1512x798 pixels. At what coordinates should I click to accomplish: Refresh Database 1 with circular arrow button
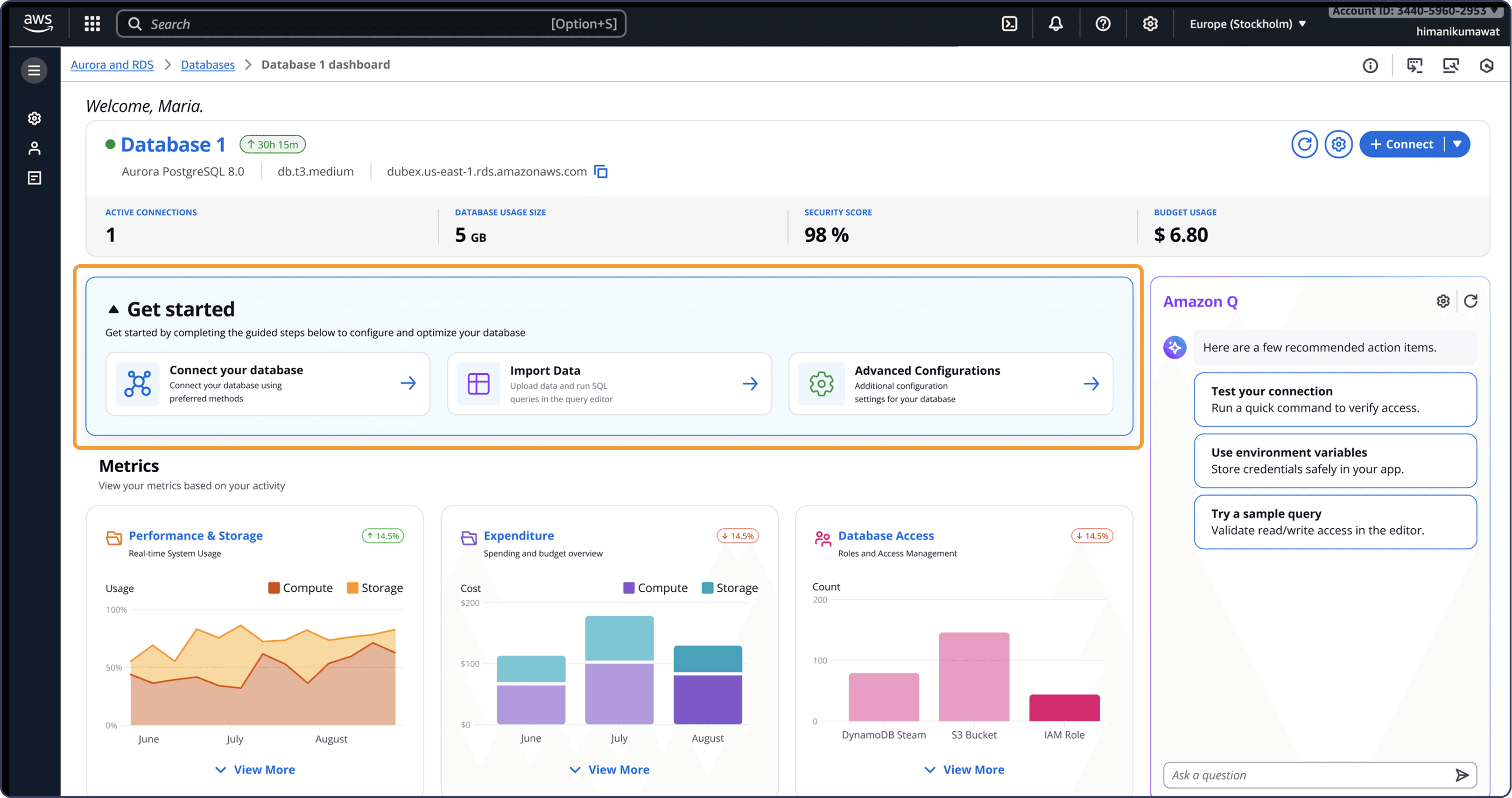click(1304, 144)
